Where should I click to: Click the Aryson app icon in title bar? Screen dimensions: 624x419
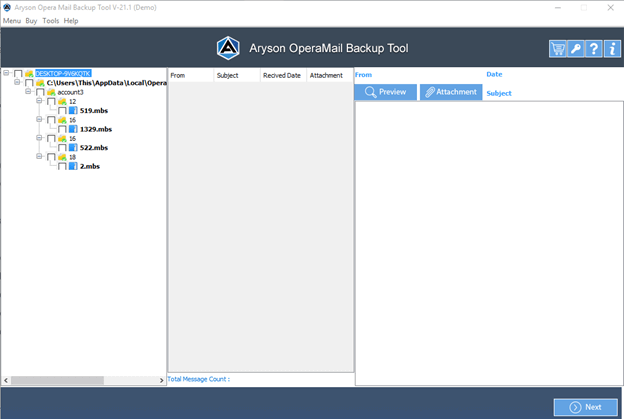(7, 7)
